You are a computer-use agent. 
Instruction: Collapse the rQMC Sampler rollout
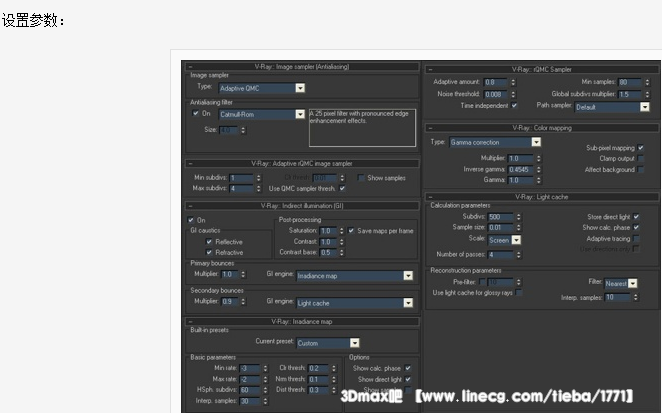(430, 69)
